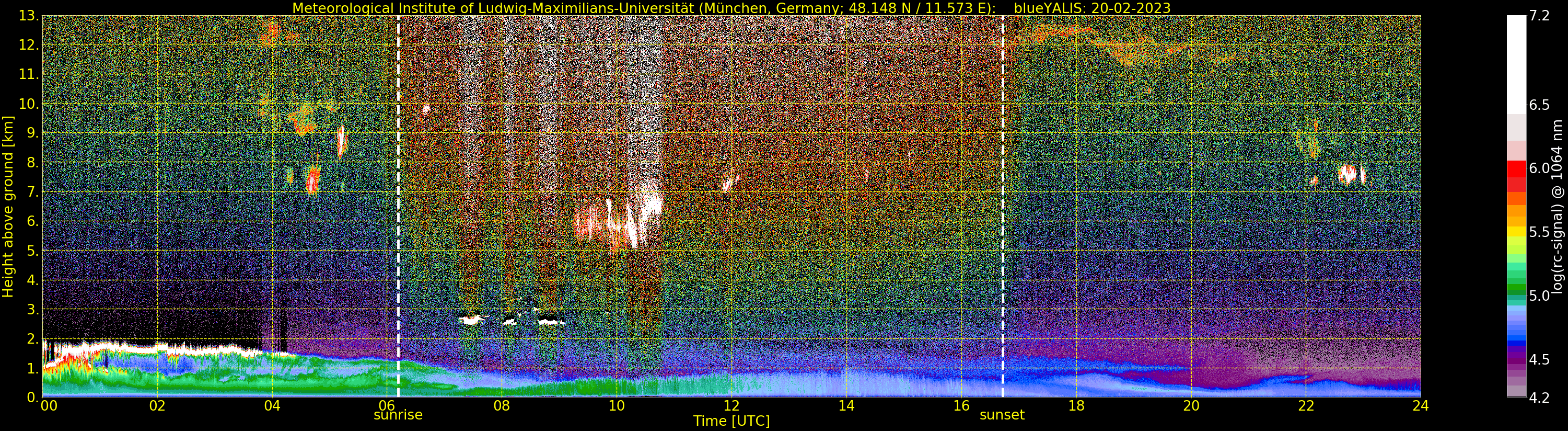Click the '11.' height tick label
This screenshot has height=431, width=1568.
pos(29,74)
